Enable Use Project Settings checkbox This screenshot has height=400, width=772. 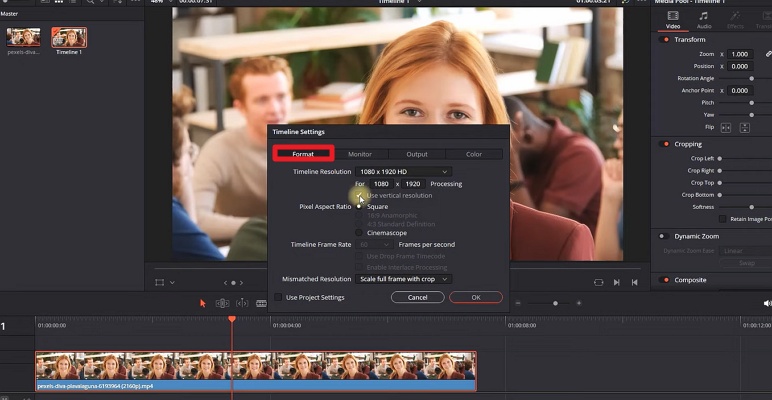click(x=278, y=297)
